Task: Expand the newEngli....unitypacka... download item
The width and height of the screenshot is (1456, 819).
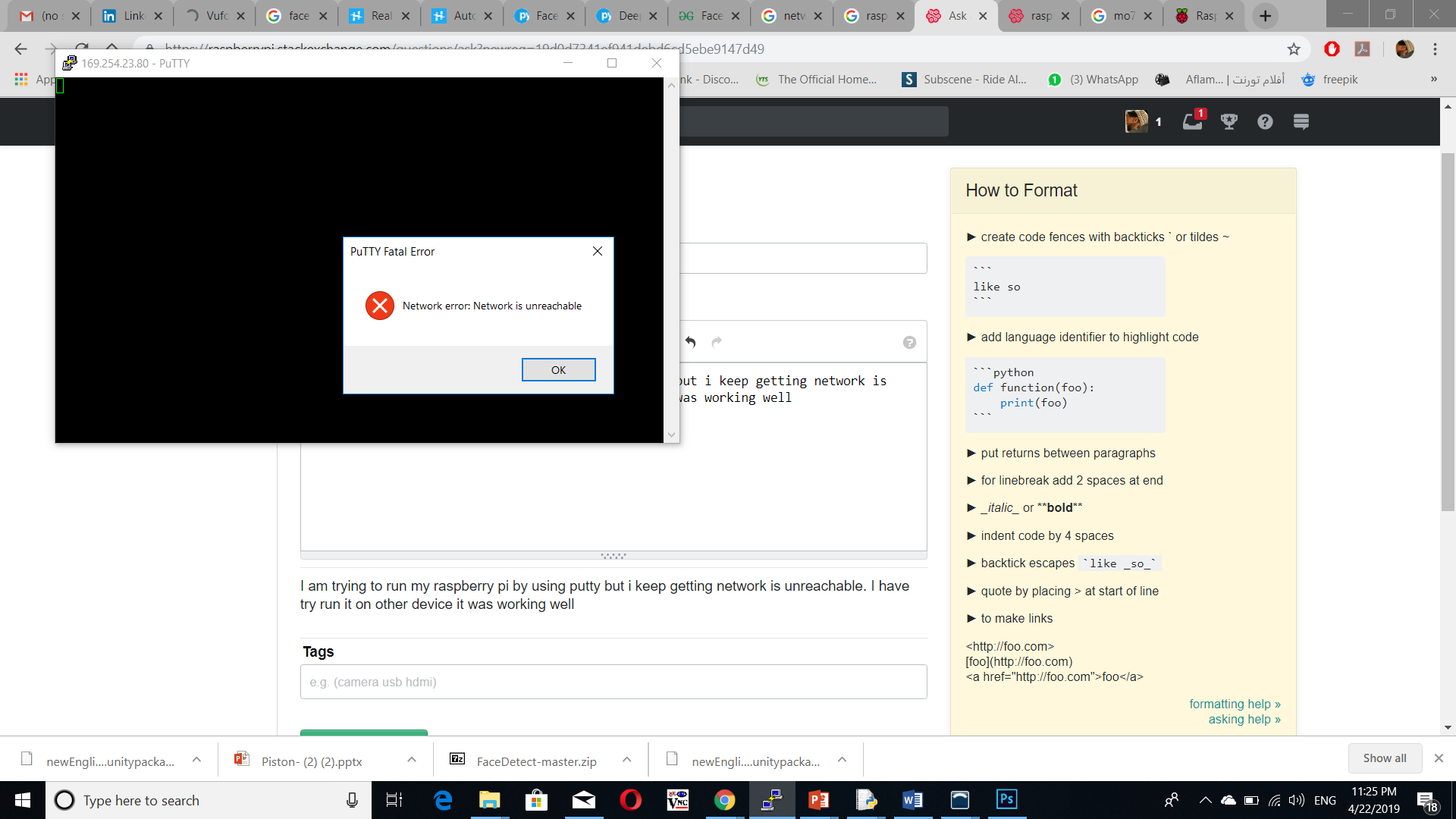Action: pyautogui.click(x=197, y=761)
